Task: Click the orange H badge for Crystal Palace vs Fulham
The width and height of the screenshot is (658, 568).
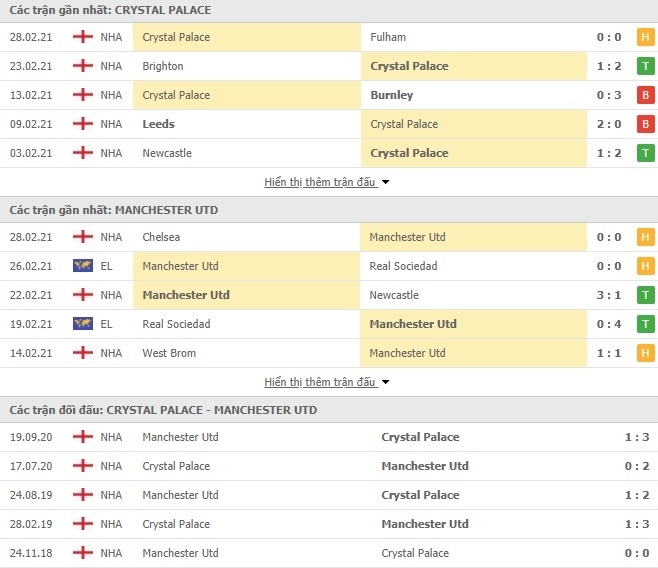Action: coord(645,37)
